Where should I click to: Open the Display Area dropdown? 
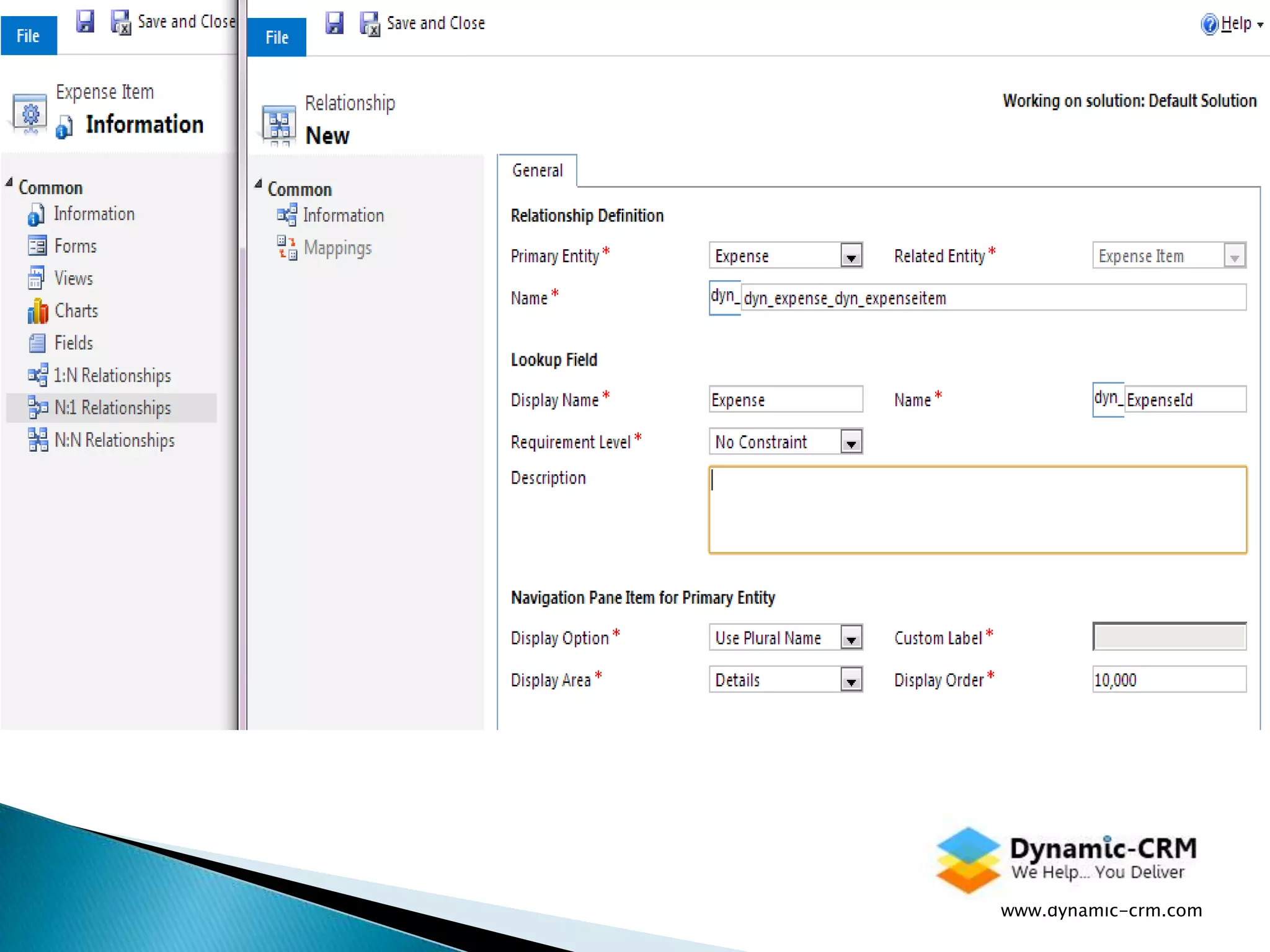pos(851,680)
